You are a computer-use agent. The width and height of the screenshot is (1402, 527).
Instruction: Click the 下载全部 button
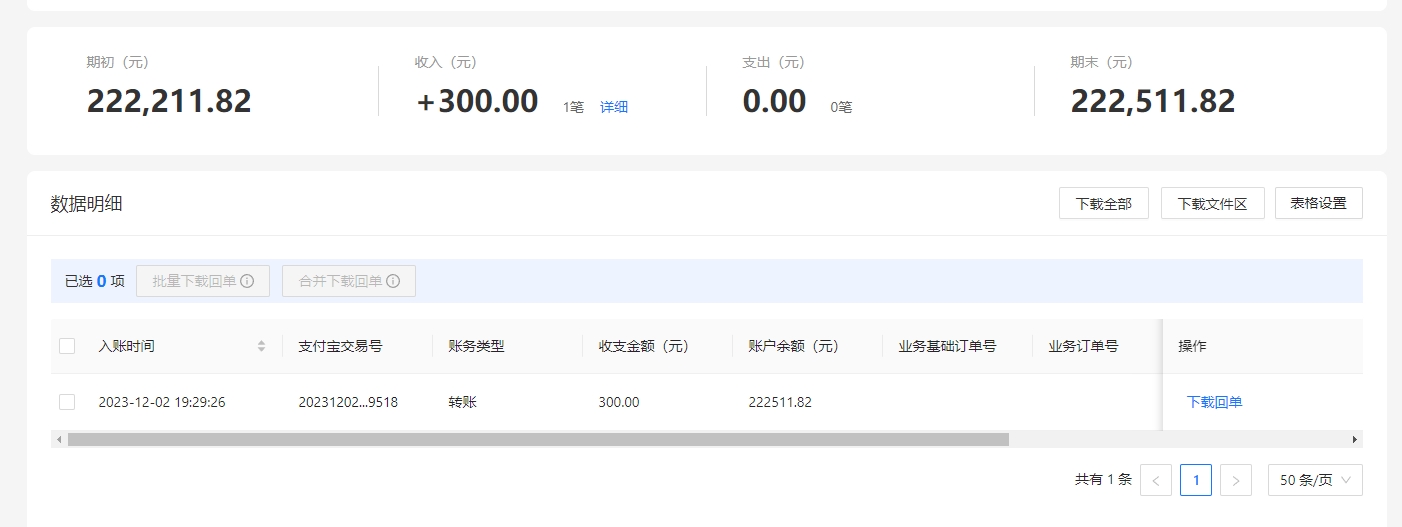coord(1104,203)
